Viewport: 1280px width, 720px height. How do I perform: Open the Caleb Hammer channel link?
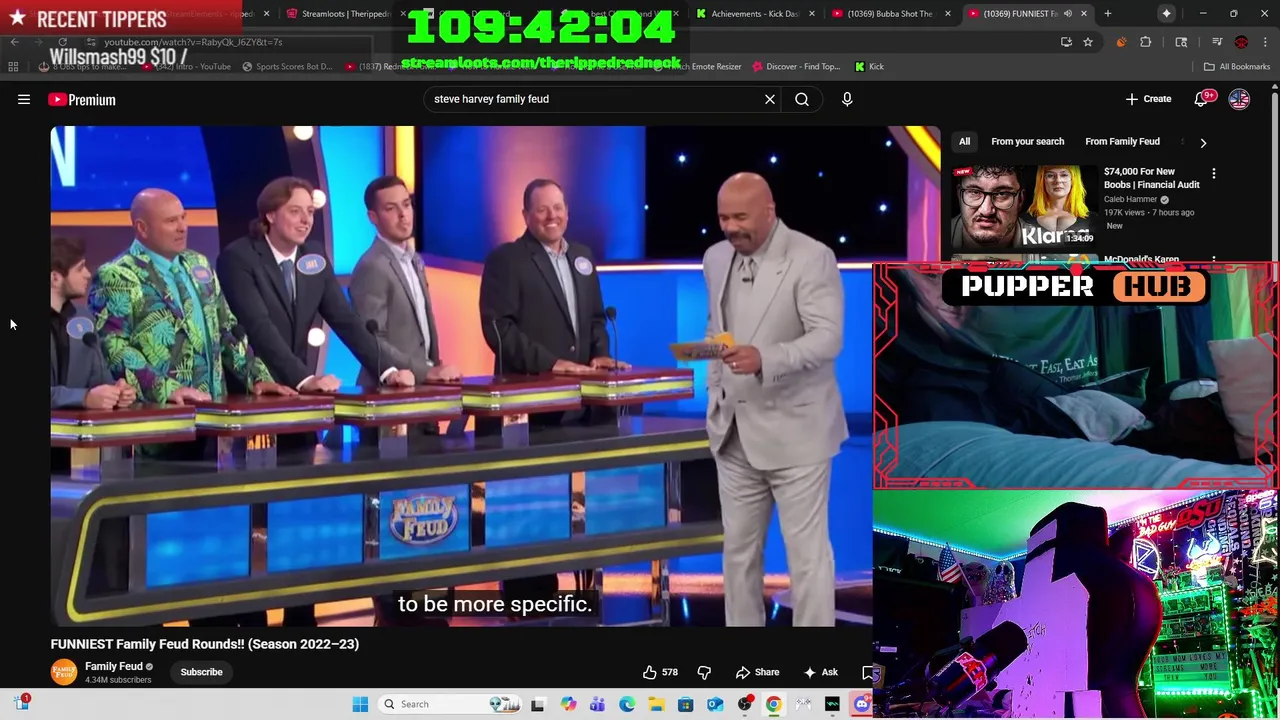(1130, 199)
